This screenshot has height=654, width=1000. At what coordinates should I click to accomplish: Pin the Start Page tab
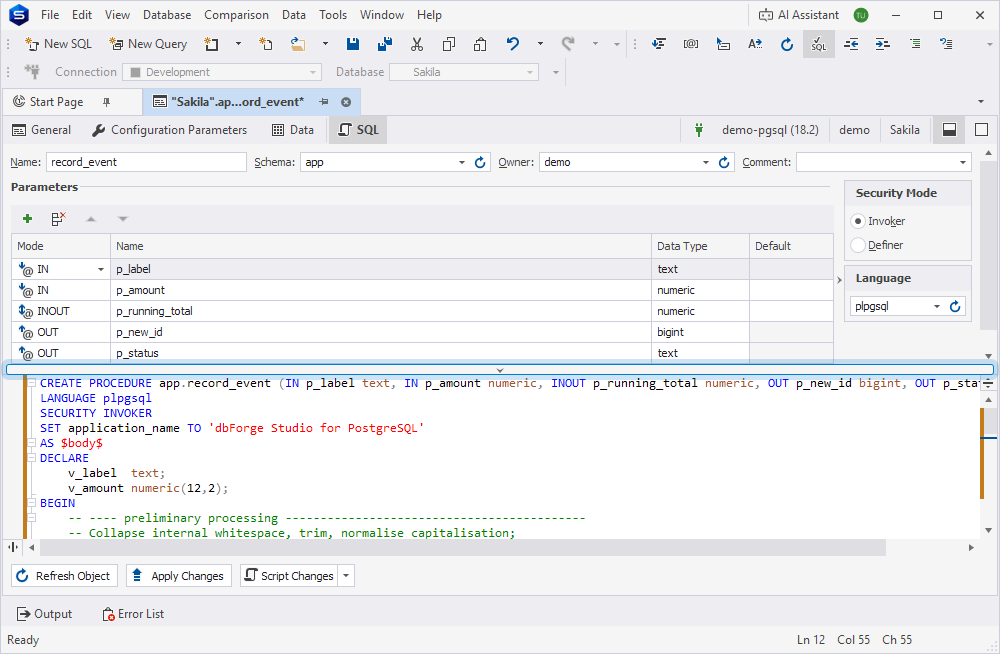(x=107, y=101)
